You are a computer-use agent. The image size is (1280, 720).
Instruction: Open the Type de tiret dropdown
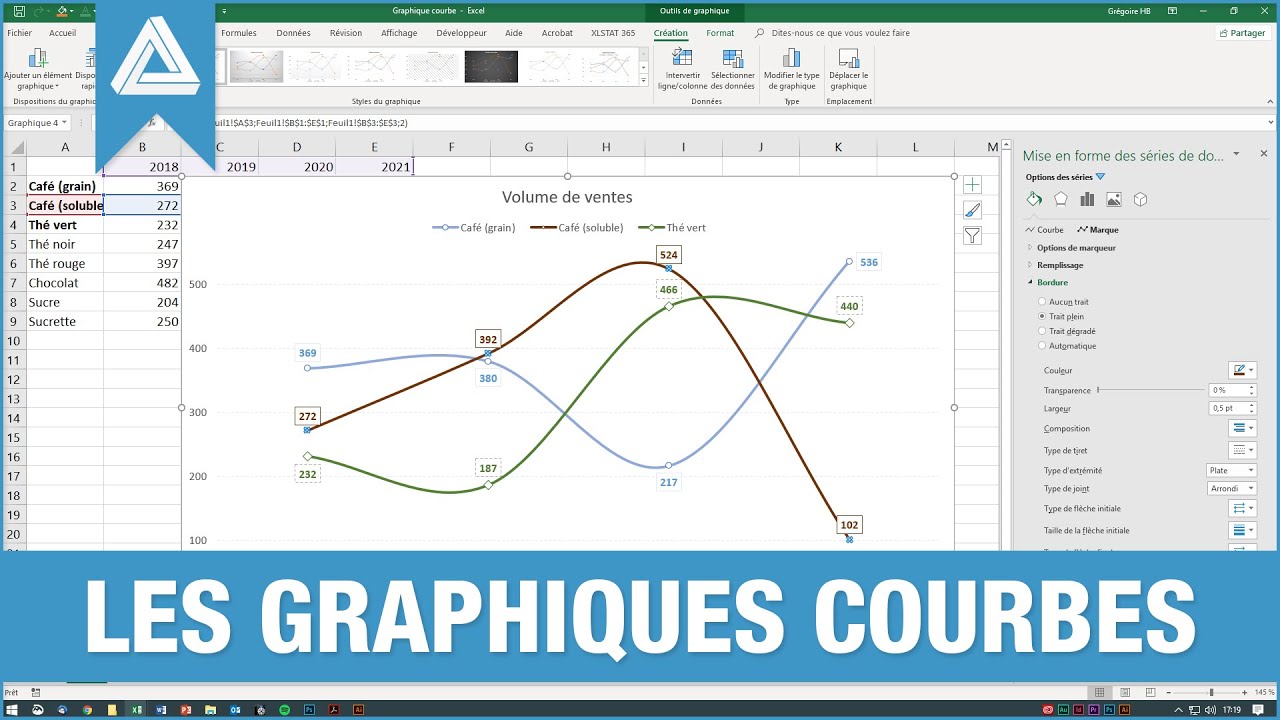(1242, 451)
